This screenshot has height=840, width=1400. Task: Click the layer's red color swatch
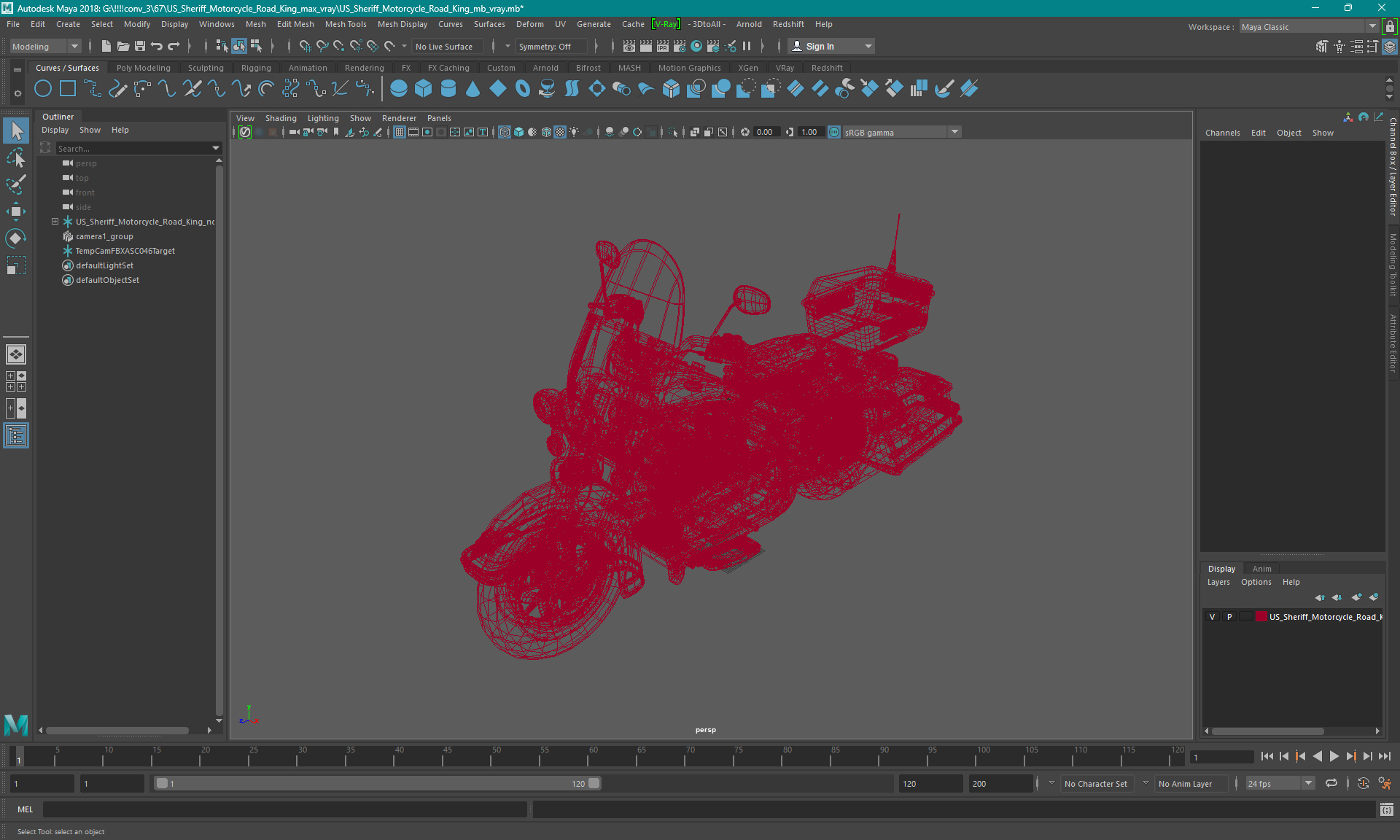[x=1261, y=617]
